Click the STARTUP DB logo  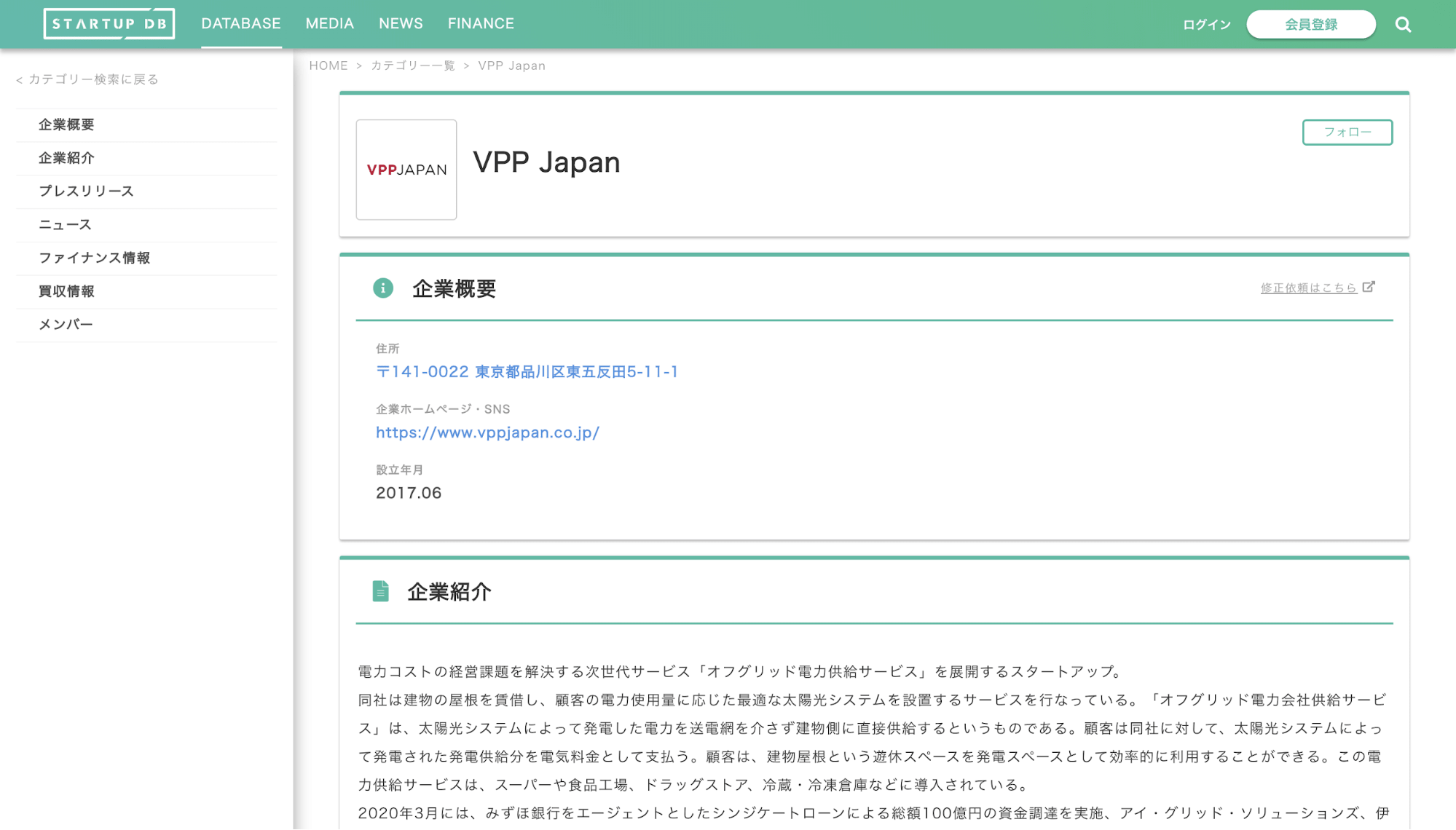[x=109, y=23]
